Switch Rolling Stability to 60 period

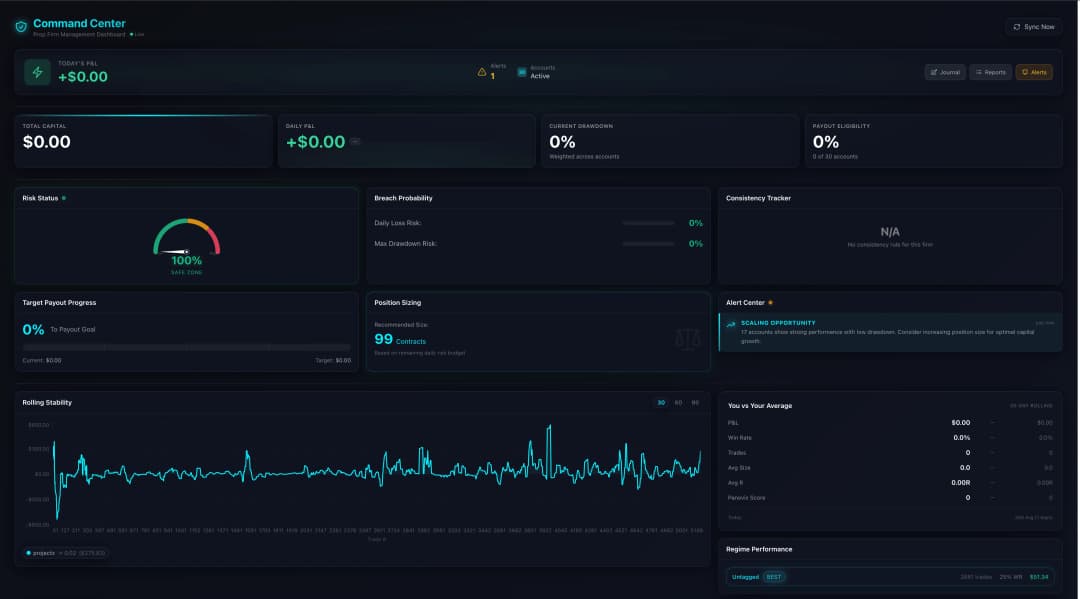pyautogui.click(x=678, y=402)
